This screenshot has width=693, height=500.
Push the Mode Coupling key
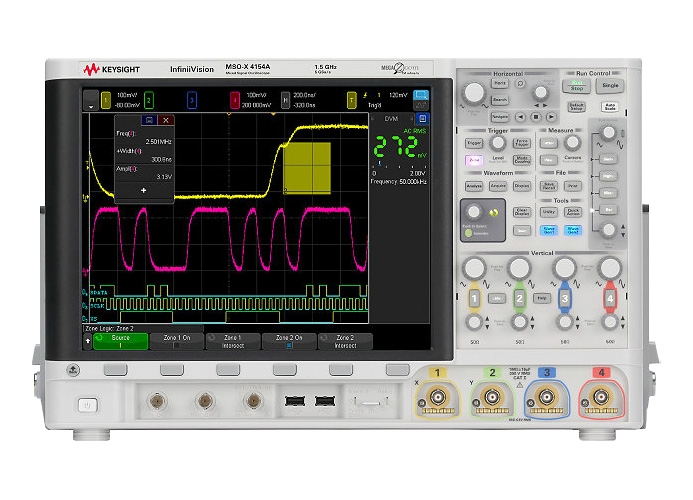(x=522, y=160)
